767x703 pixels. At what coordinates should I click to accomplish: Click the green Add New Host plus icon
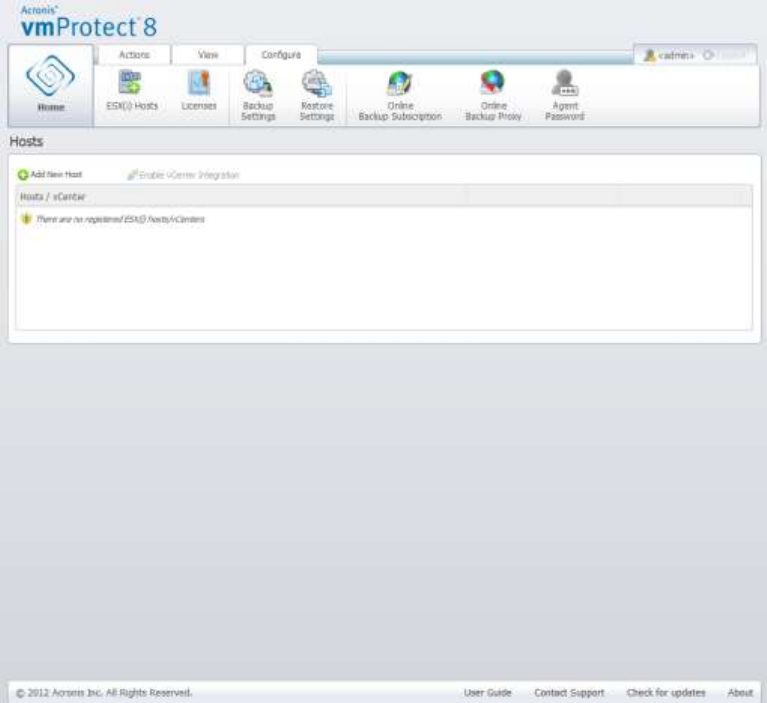23,175
